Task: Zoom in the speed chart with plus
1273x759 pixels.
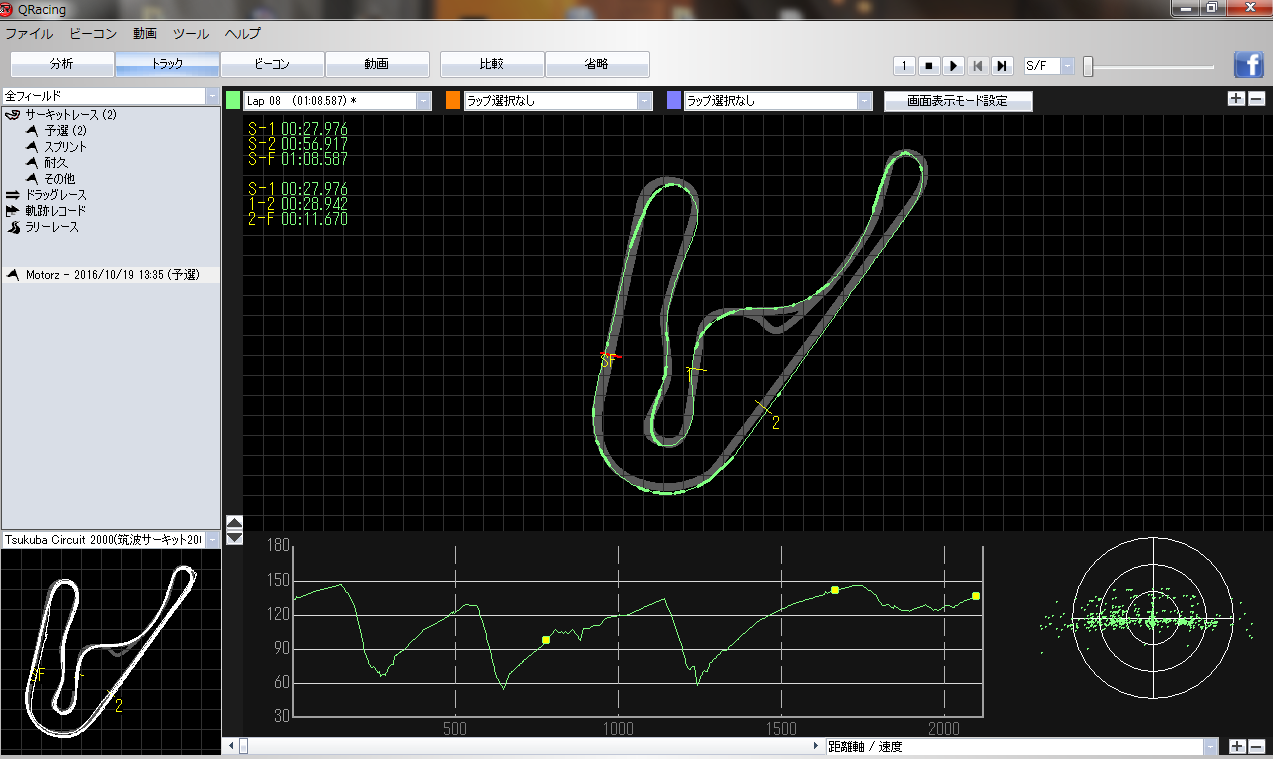Action: (x=1236, y=746)
